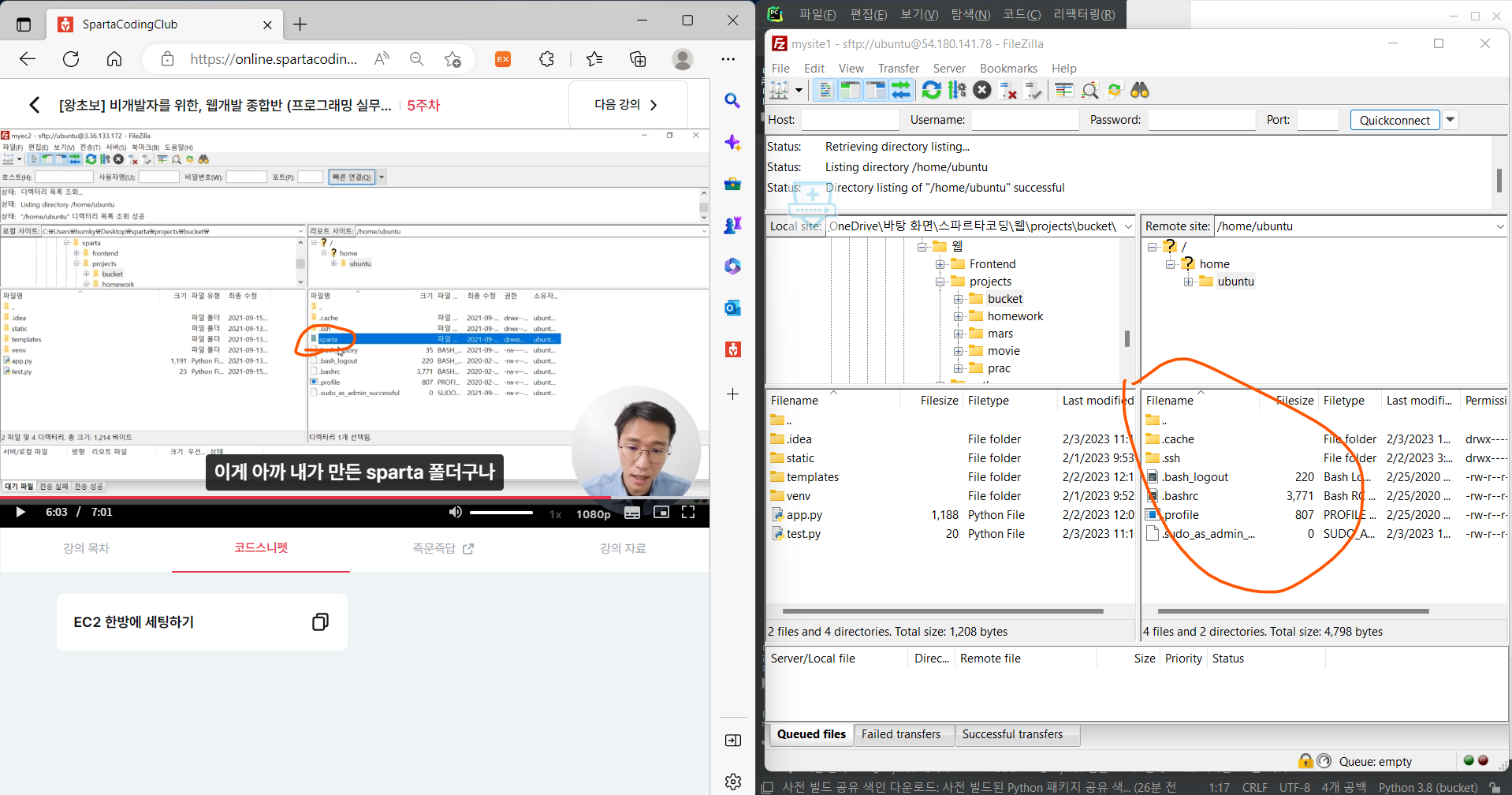
Task: Open Edge browser extensions puzzle icon
Action: pyautogui.click(x=546, y=59)
